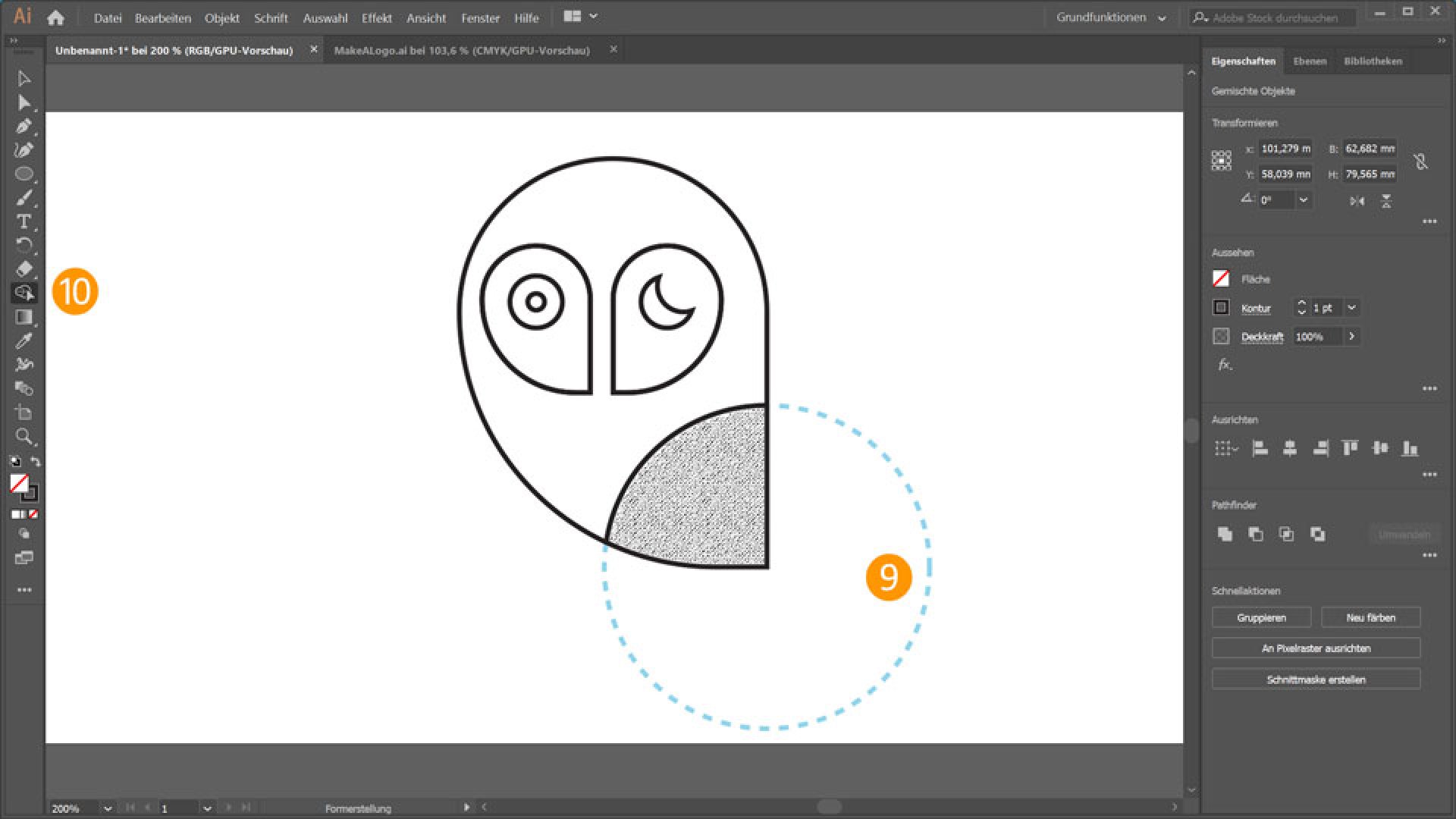1456x819 pixels.
Task: Click the Gruppieren button
Action: coord(1261,617)
